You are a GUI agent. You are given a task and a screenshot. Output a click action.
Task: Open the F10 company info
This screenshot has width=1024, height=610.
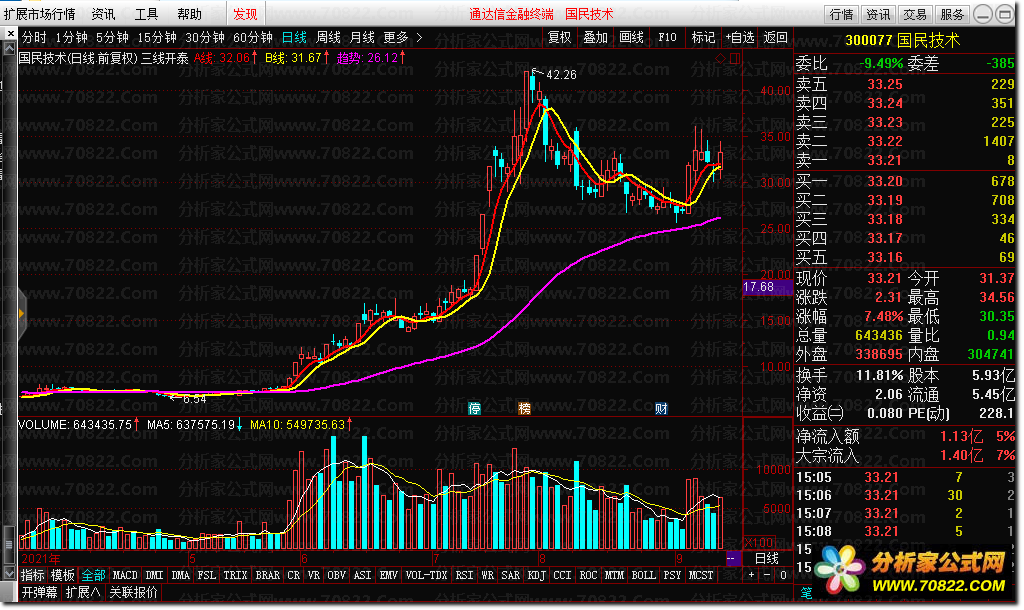667,37
